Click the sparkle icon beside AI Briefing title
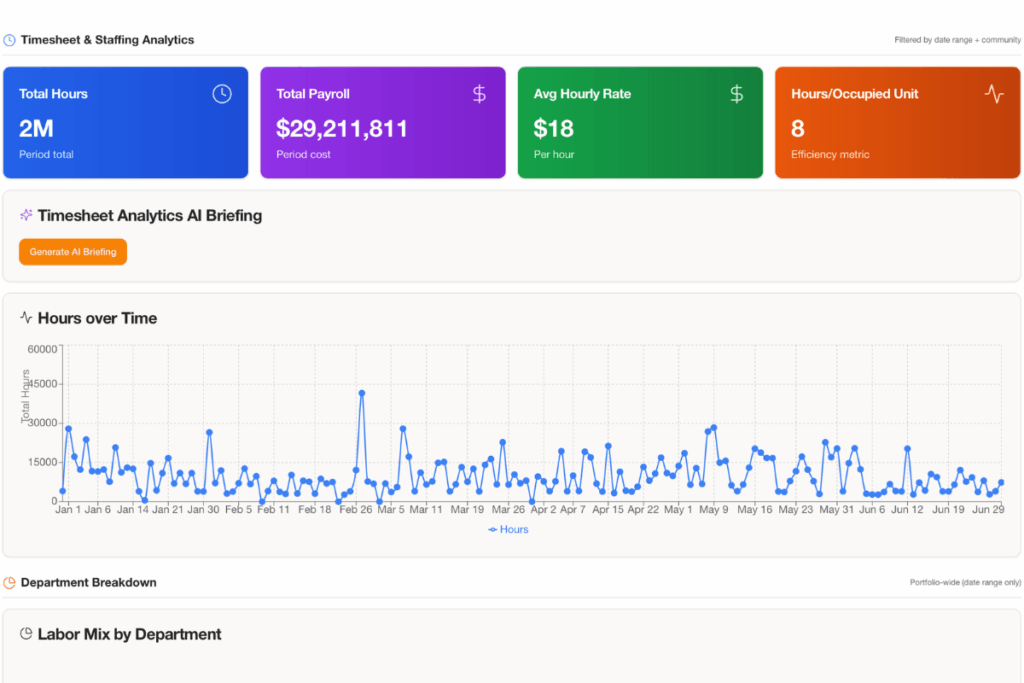Screen dimensions: 1024x683 26,216
